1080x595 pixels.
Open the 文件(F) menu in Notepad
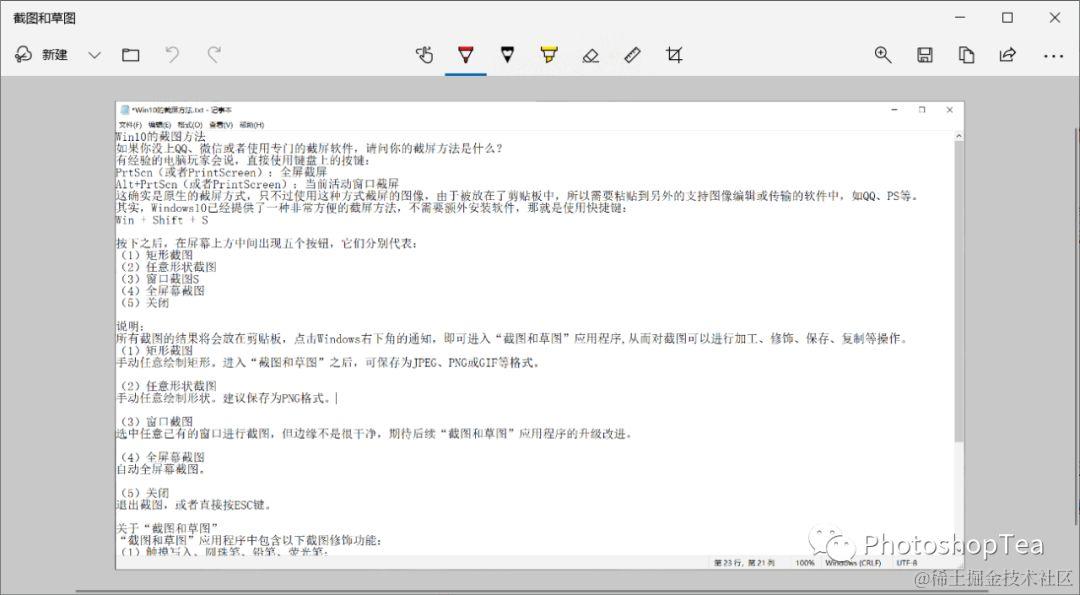pyautogui.click(x=130, y=125)
